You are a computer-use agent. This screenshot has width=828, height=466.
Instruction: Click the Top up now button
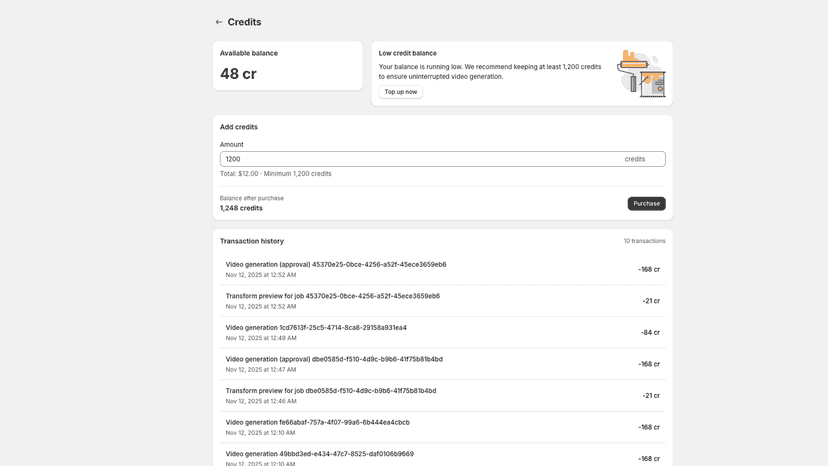click(400, 92)
